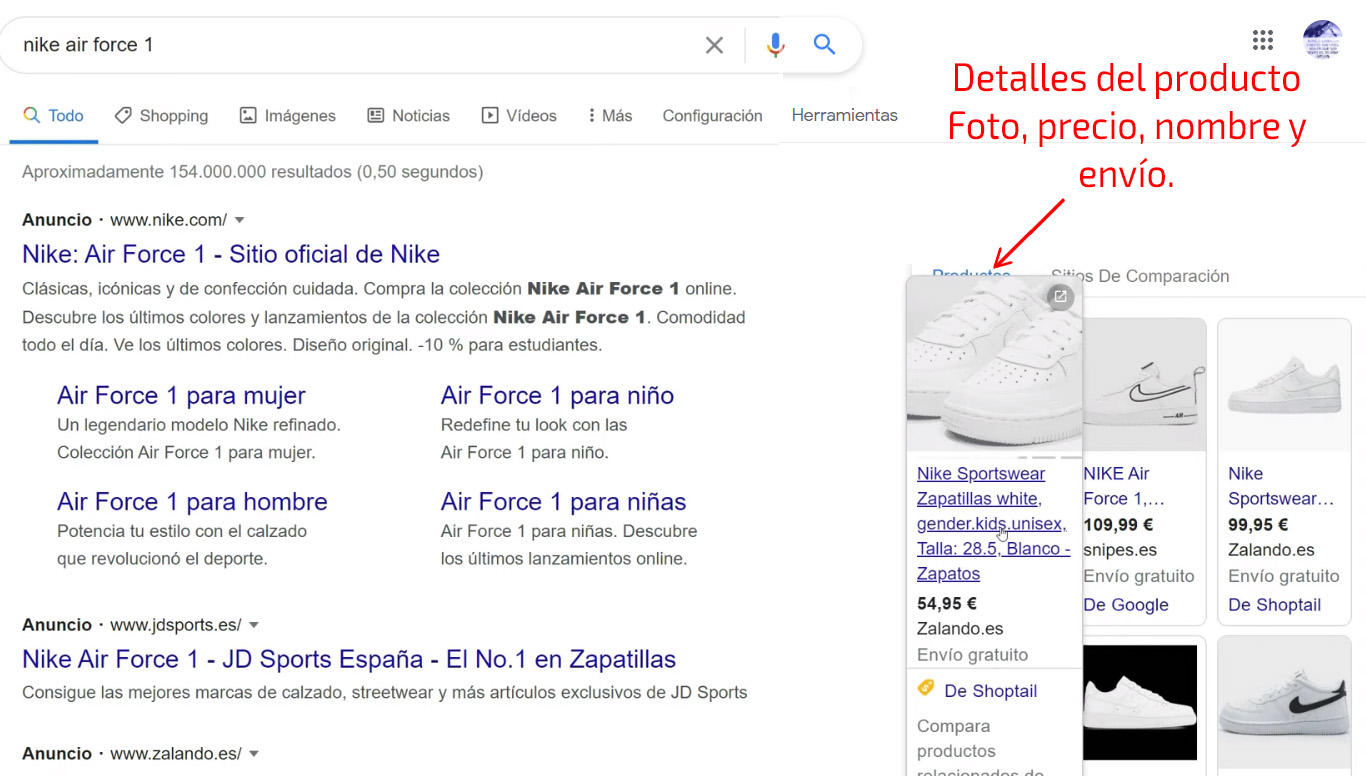Open the Noticias tab
The height and width of the screenshot is (776, 1366).
click(409, 116)
